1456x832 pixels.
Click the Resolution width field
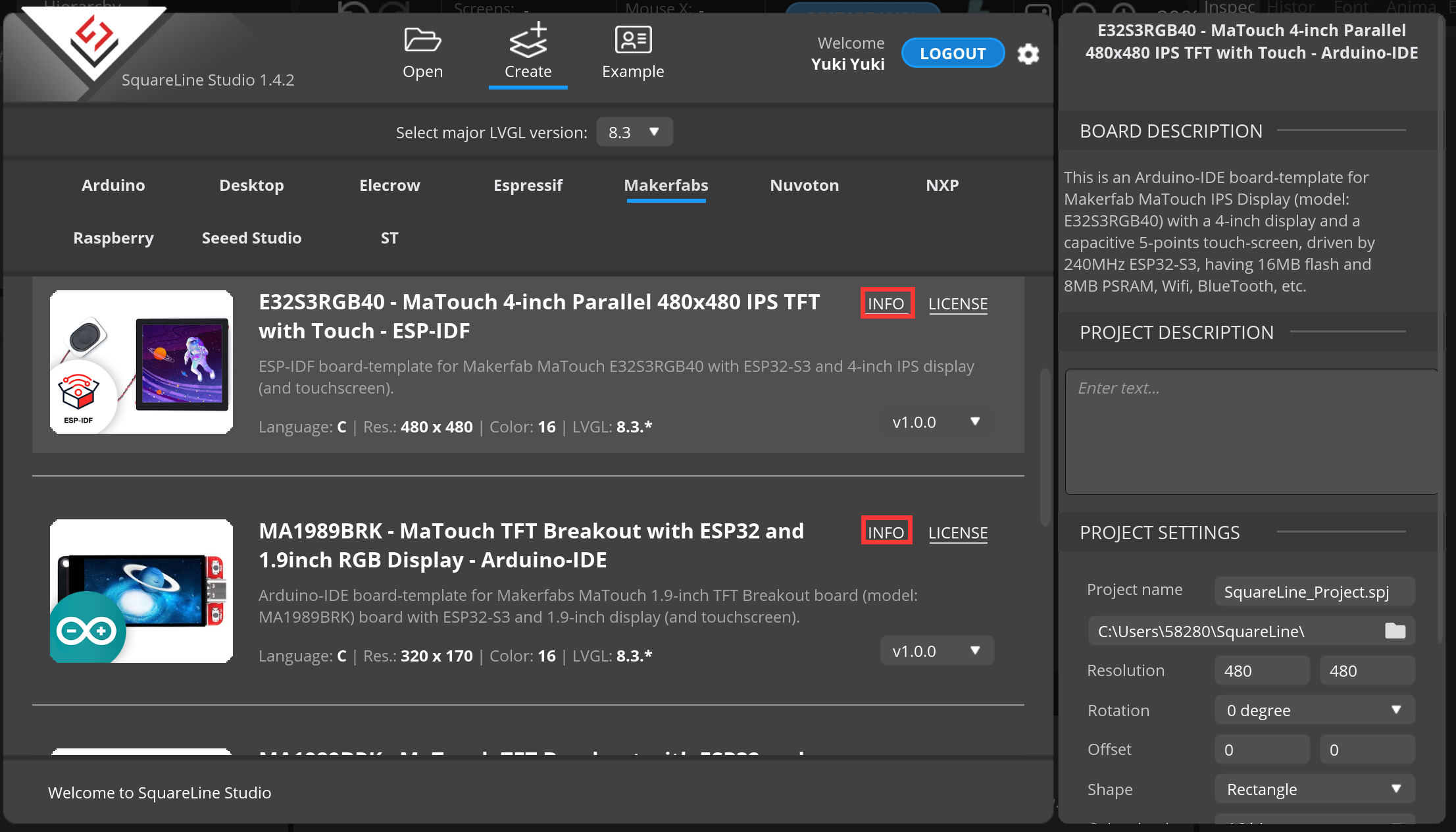tap(1262, 671)
